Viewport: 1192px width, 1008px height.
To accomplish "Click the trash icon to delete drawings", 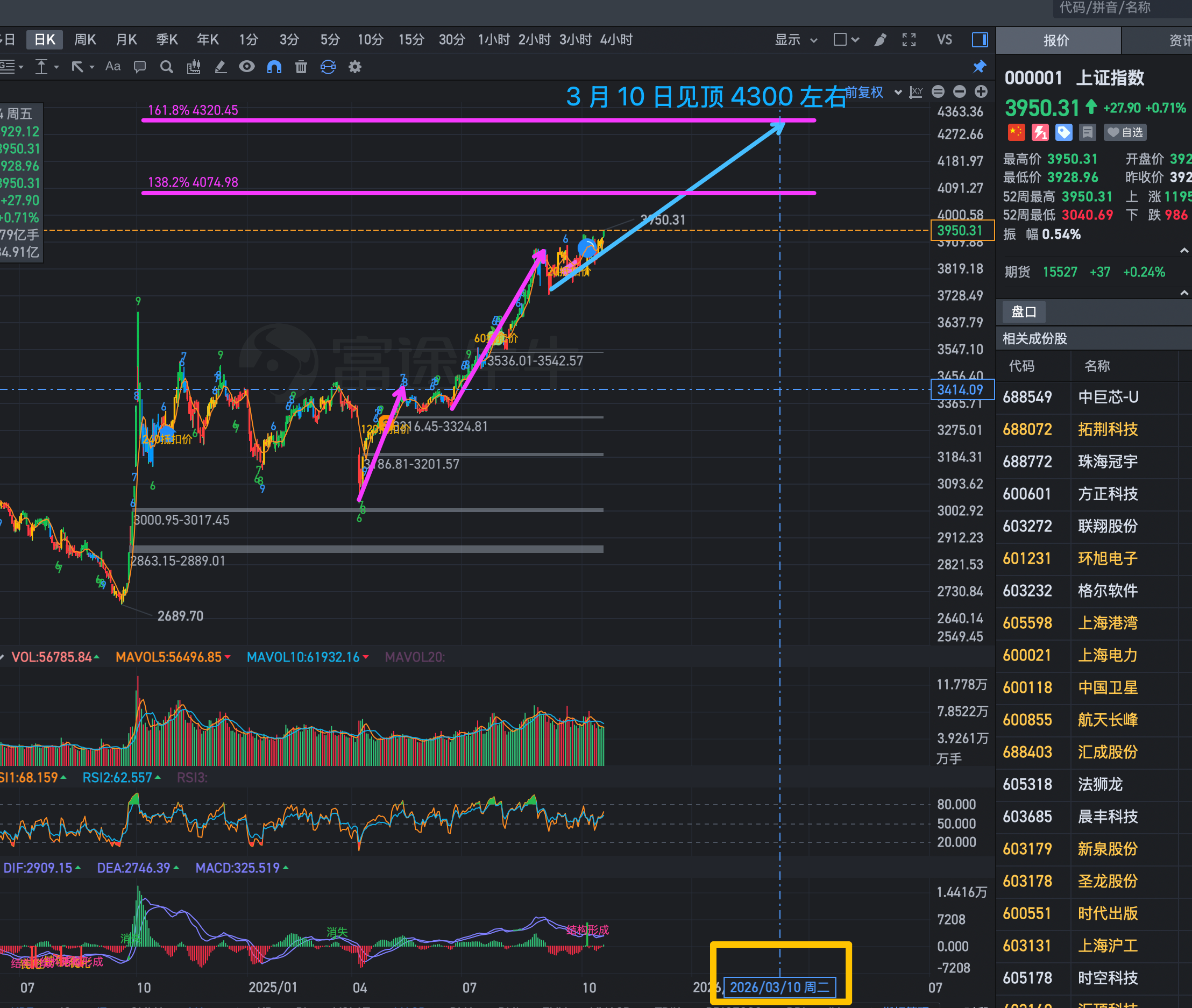I will 301,67.
